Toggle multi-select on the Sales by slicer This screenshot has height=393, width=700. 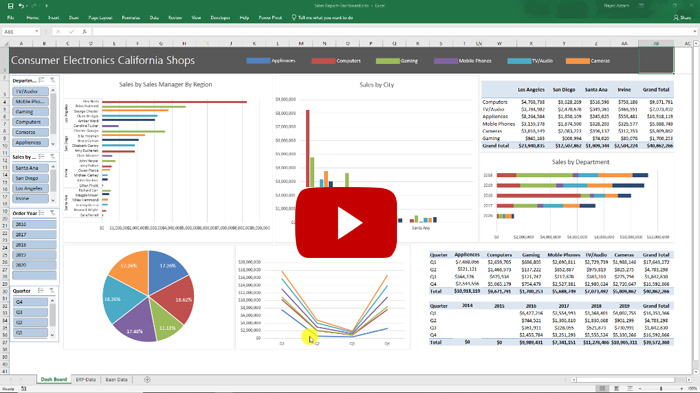point(42,157)
